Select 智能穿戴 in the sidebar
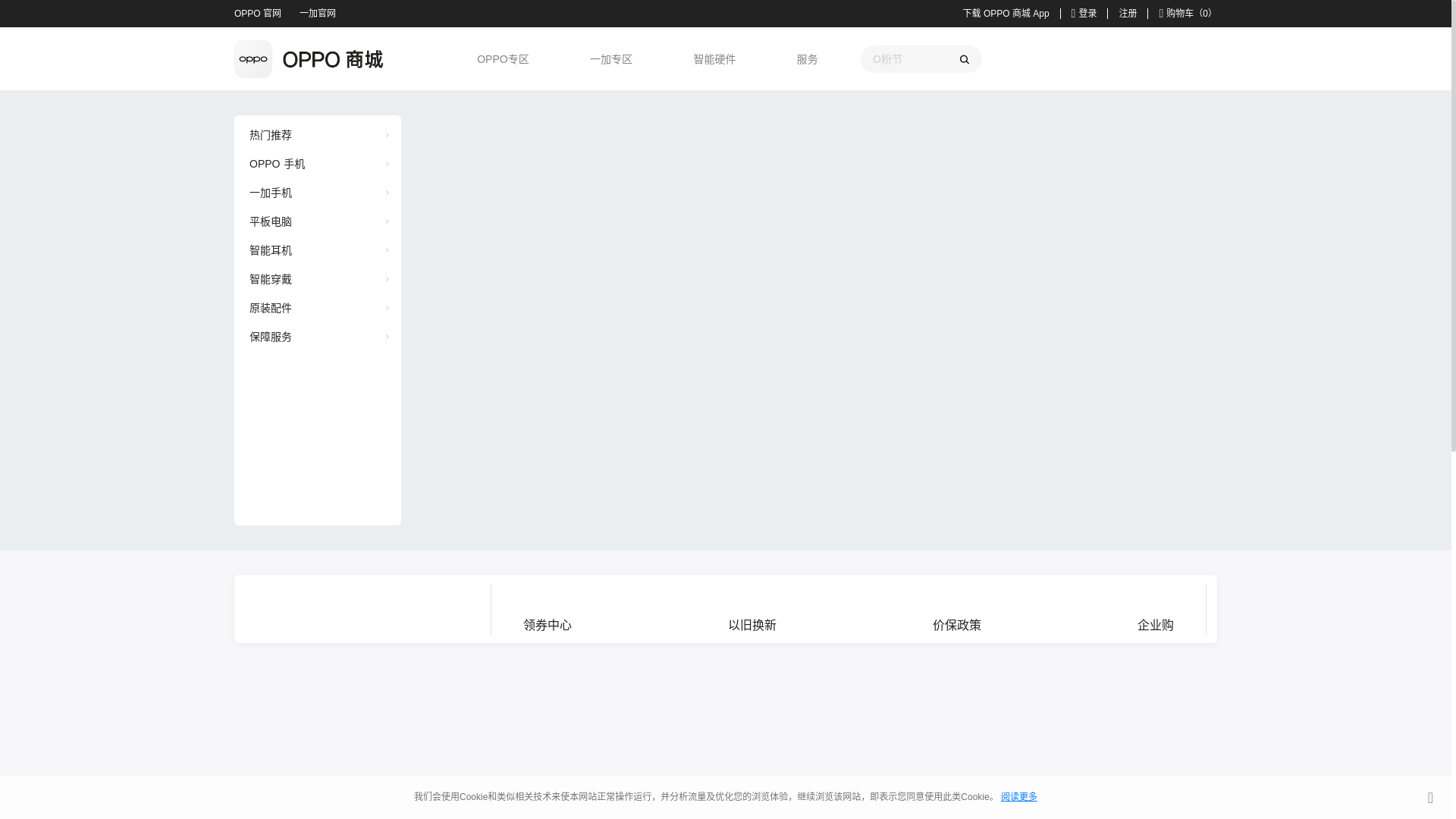This screenshot has width=1456, height=819. pos(271,279)
